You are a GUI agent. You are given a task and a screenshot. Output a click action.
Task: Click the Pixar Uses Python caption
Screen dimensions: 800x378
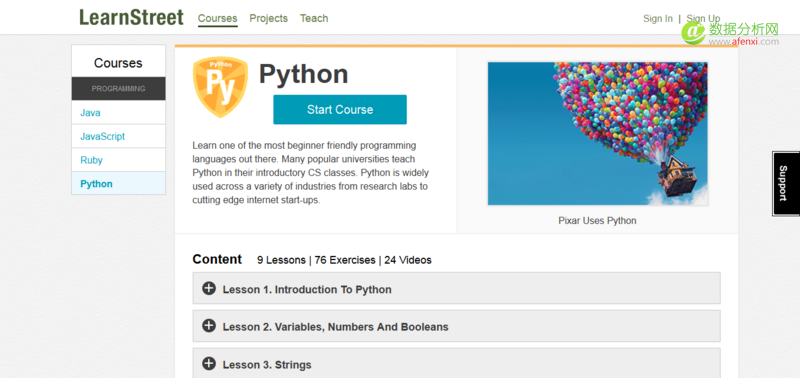(597, 221)
